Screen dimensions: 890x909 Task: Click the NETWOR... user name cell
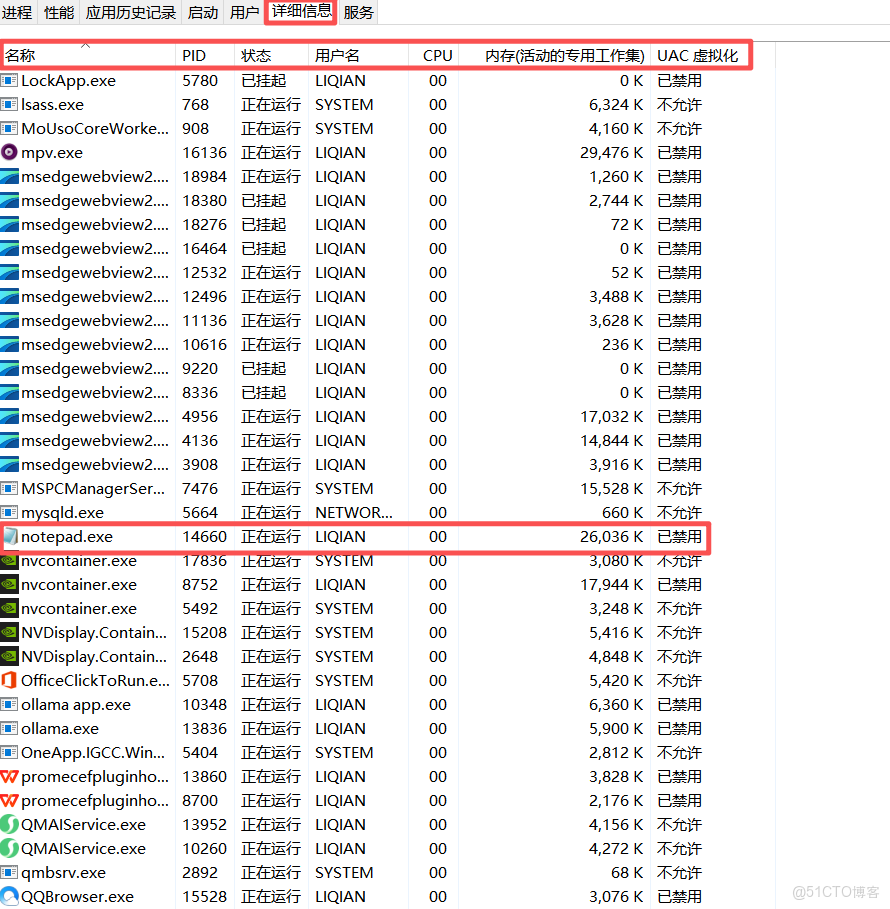pyautogui.click(x=354, y=512)
